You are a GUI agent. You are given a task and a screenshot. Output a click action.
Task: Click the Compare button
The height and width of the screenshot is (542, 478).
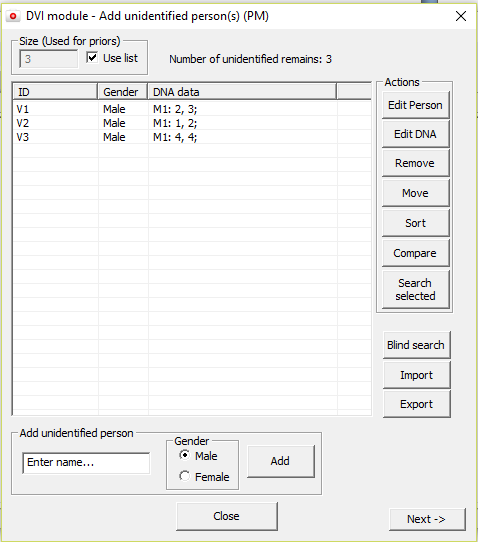point(415,253)
